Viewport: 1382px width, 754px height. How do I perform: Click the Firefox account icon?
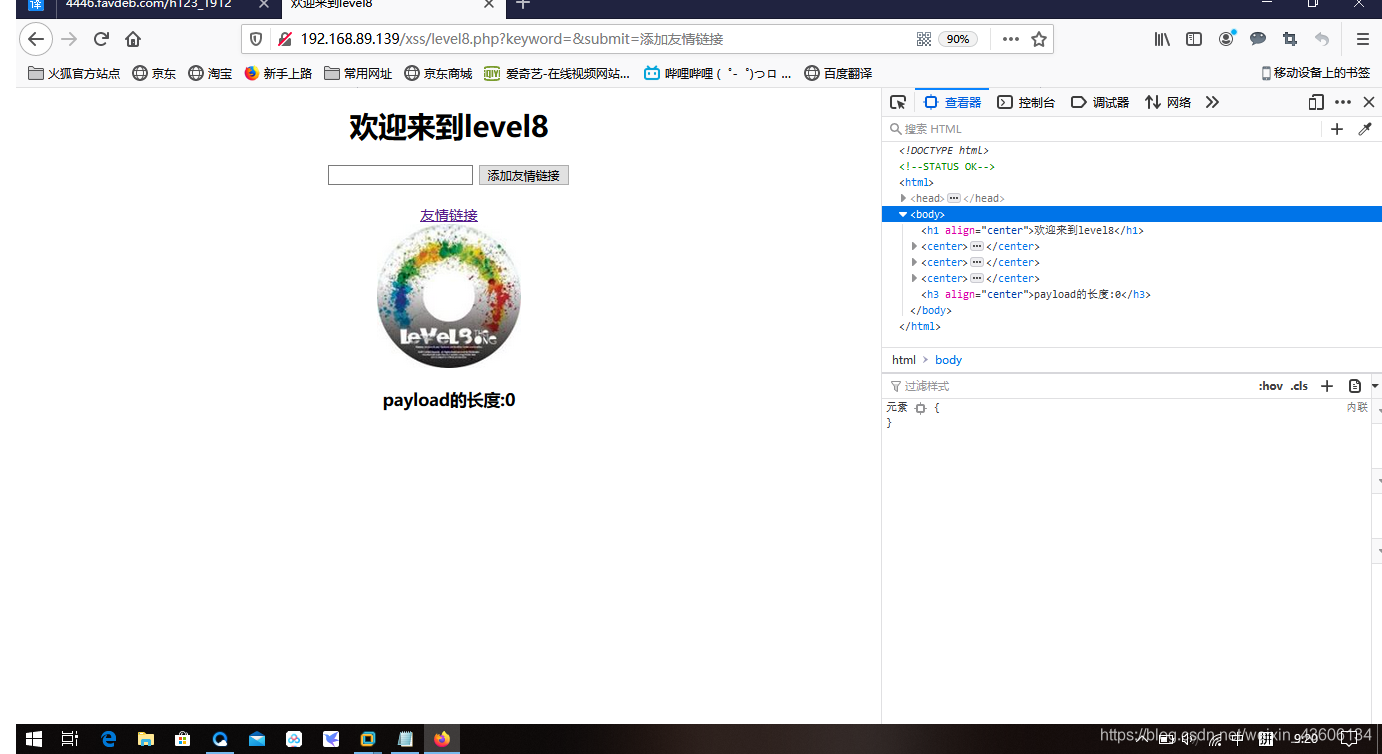(1226, 39)
